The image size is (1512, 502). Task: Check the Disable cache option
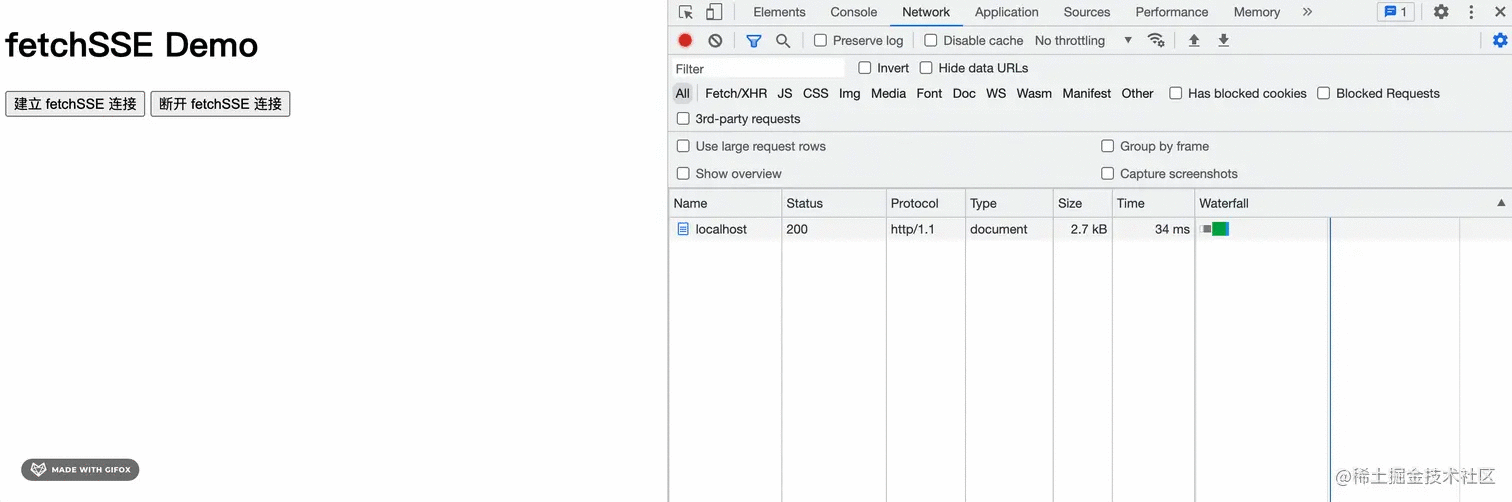931,40
